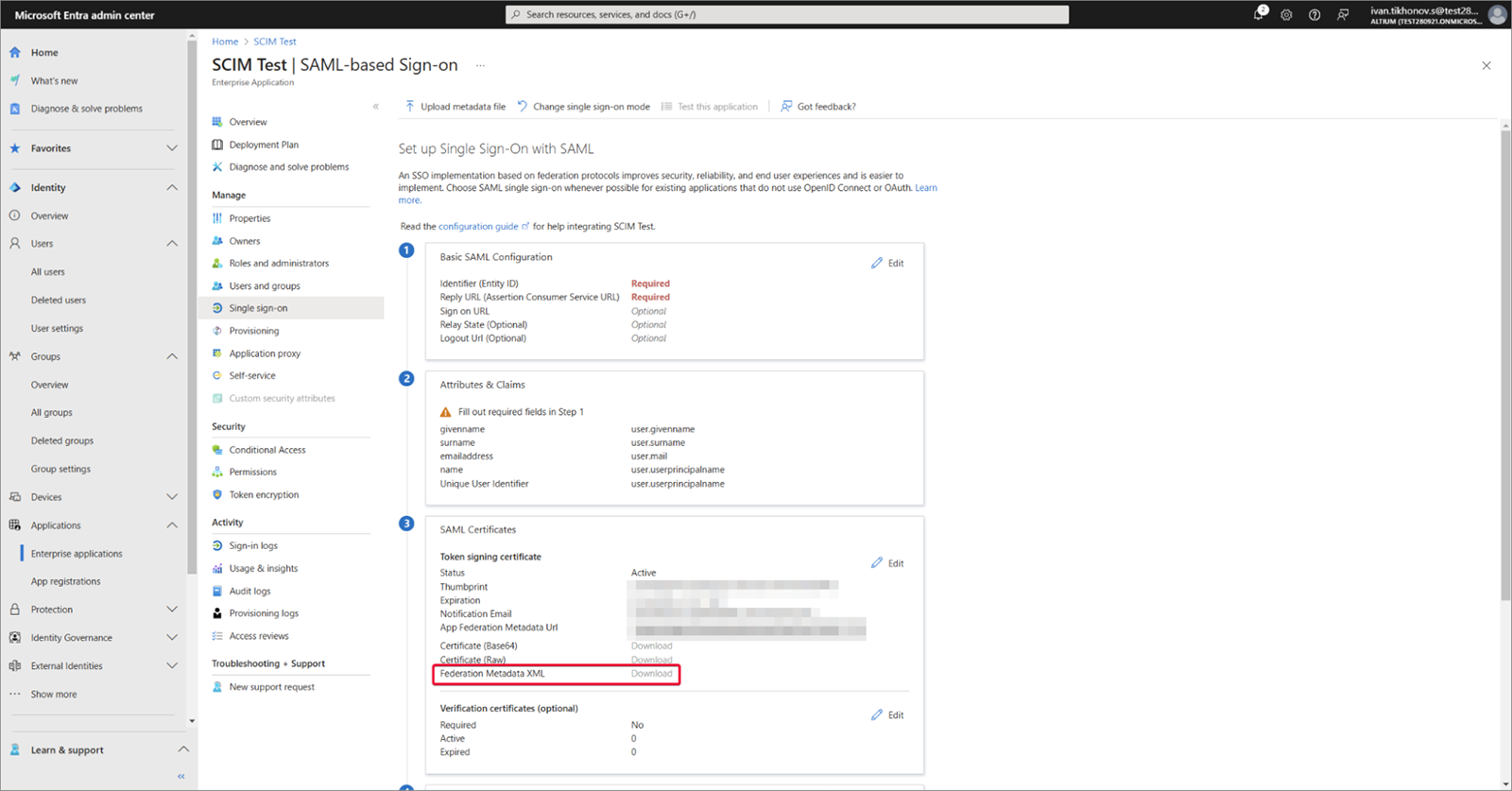Collapse the Identity section chevron
The width and height of the screenshot is (1512, 791).
pos(172,188)
